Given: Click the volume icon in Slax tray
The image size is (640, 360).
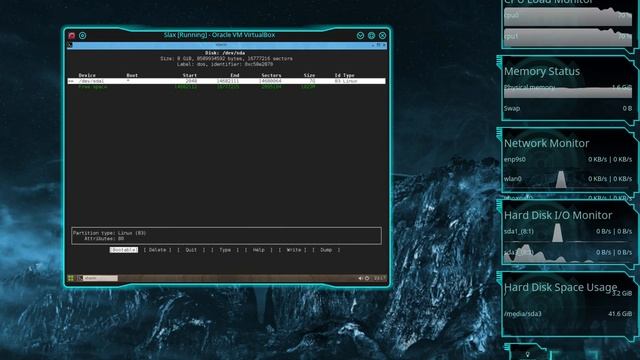Looking at the screenshot, I should coord(360,278).
